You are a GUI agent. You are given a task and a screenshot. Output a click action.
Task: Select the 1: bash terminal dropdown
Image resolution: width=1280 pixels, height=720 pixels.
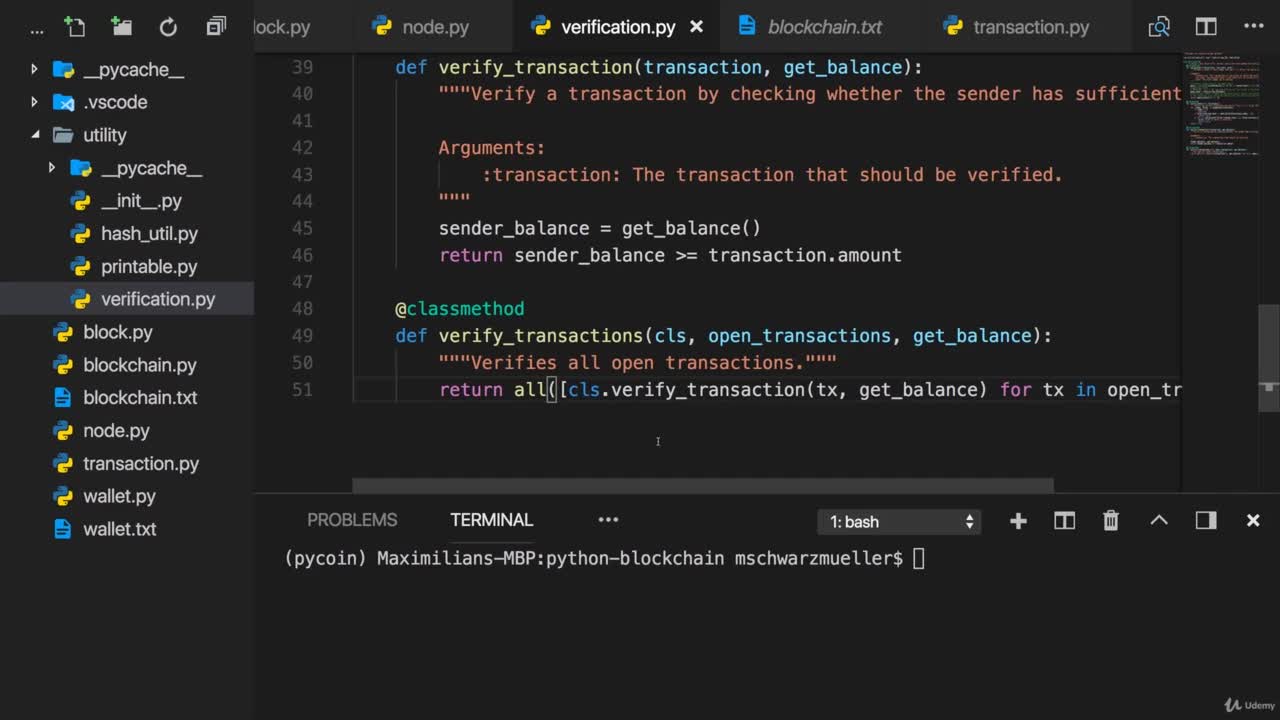(x=900, y=521)
